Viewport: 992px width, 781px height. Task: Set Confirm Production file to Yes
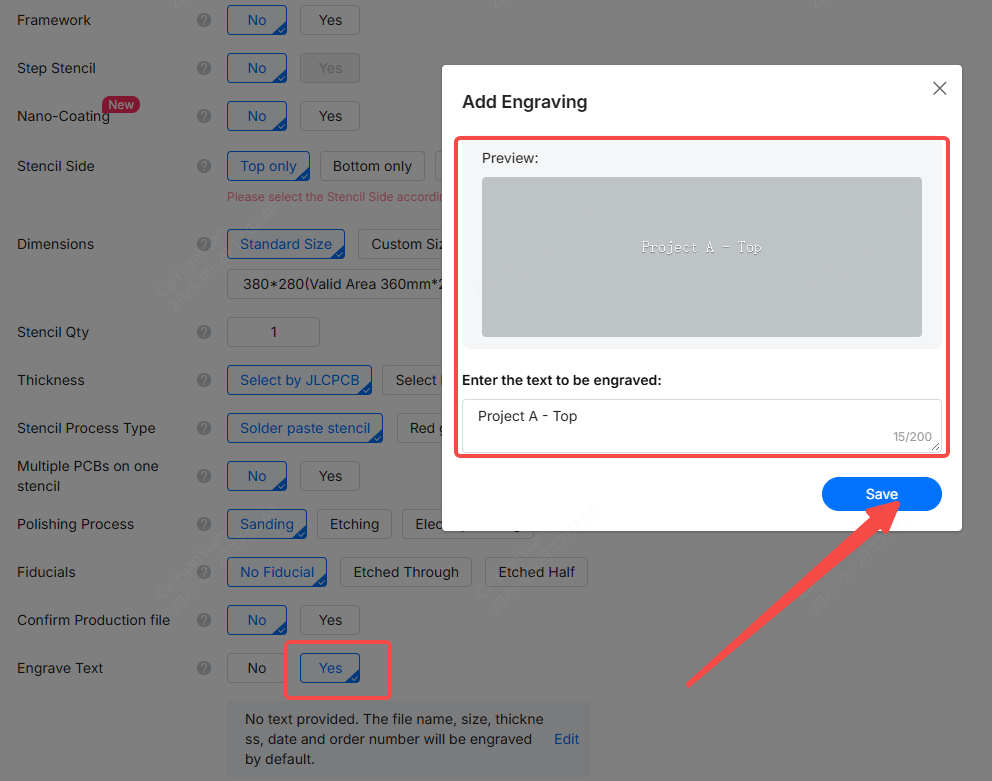pos(330,621)
